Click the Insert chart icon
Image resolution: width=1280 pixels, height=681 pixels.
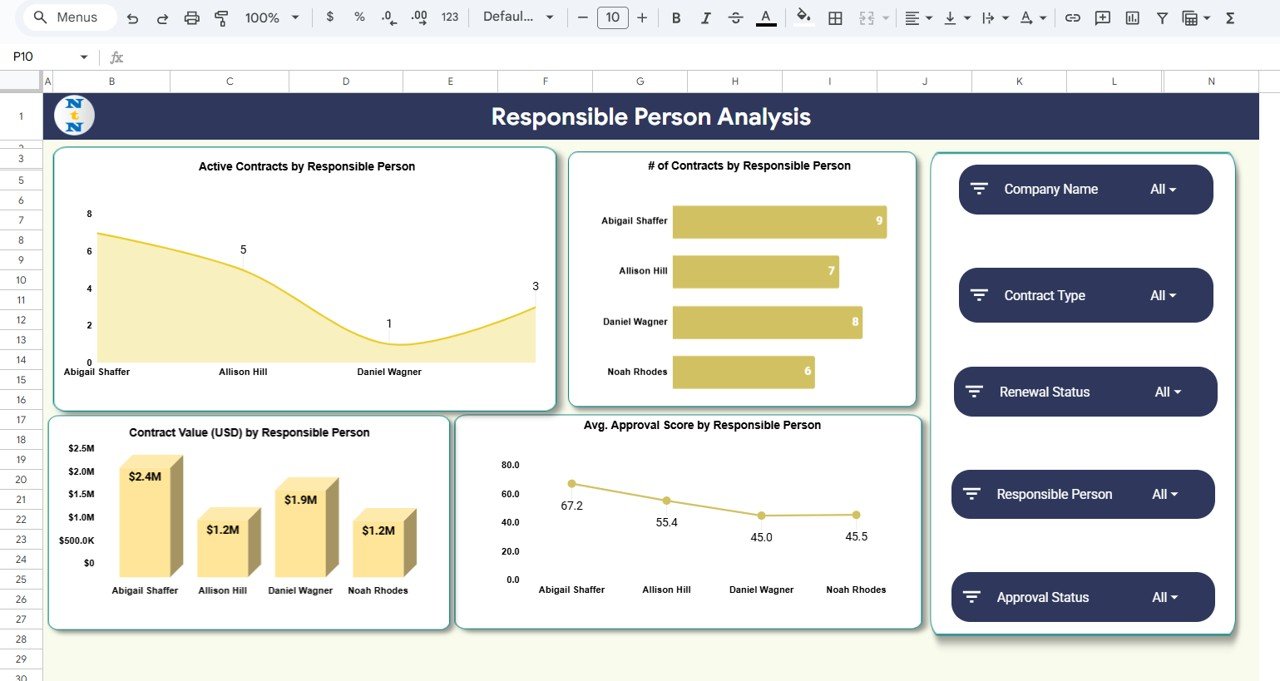1131,17
